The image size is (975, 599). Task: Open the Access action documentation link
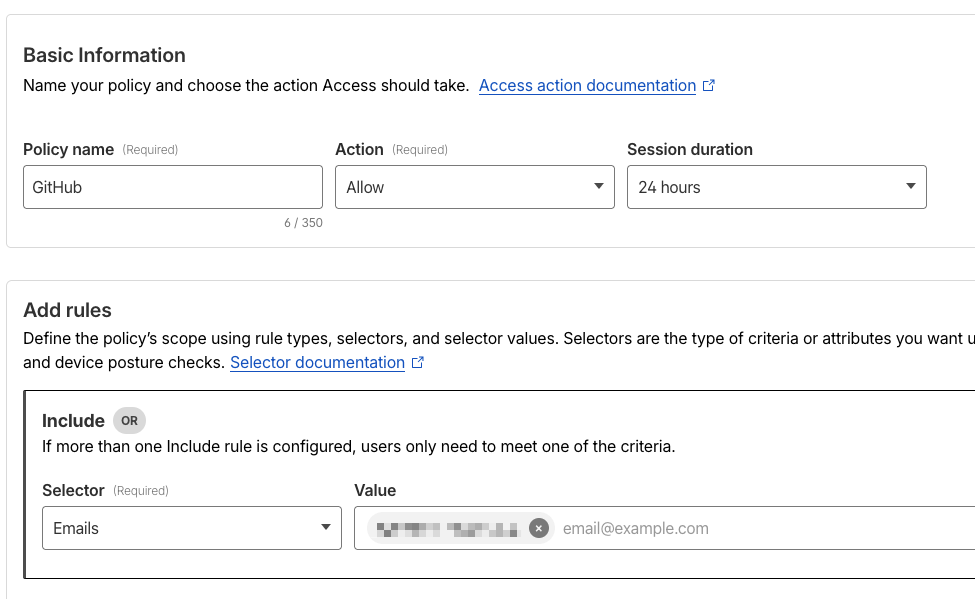(587, 85)
